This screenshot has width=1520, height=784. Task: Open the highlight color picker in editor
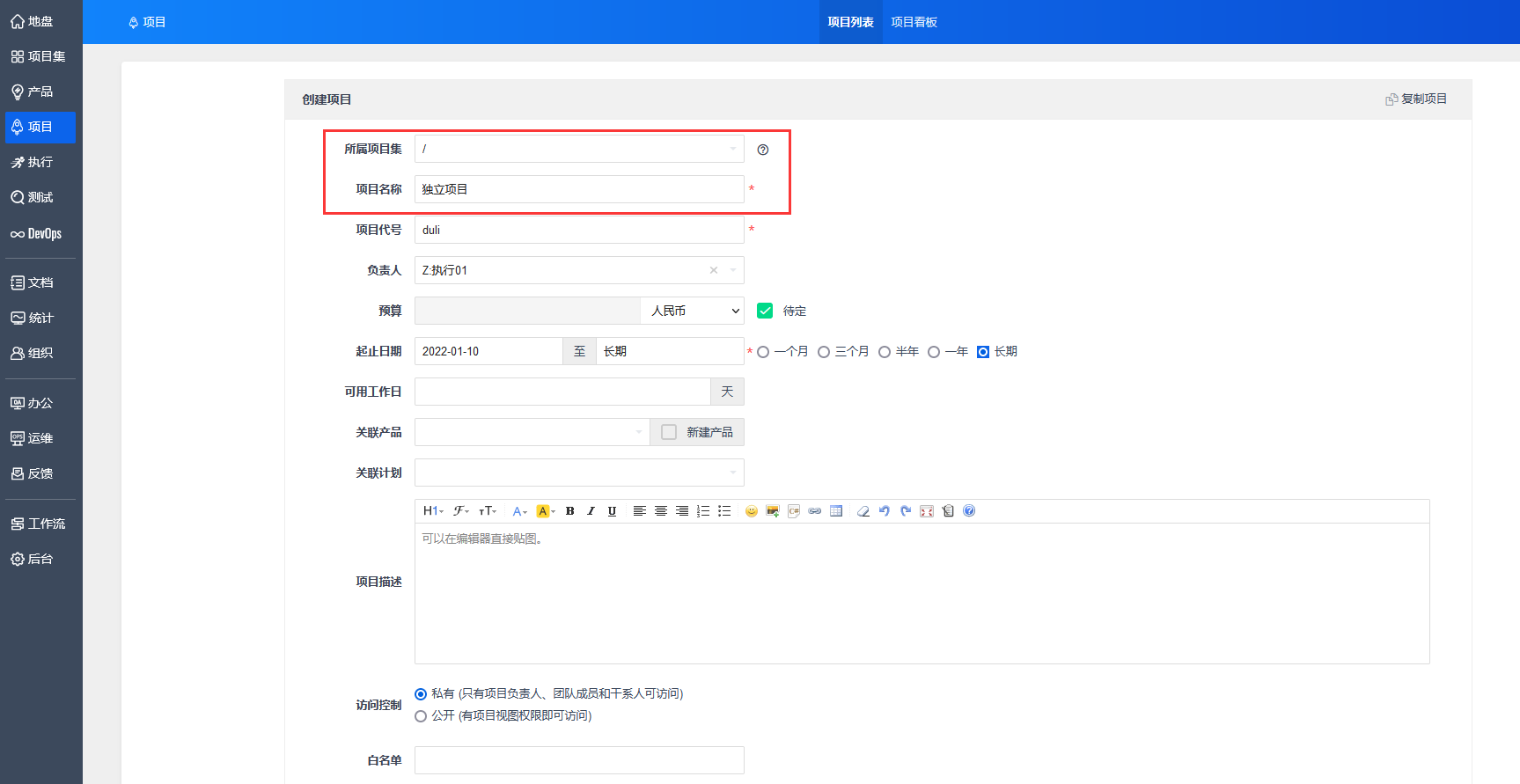[x=545, y=511]
